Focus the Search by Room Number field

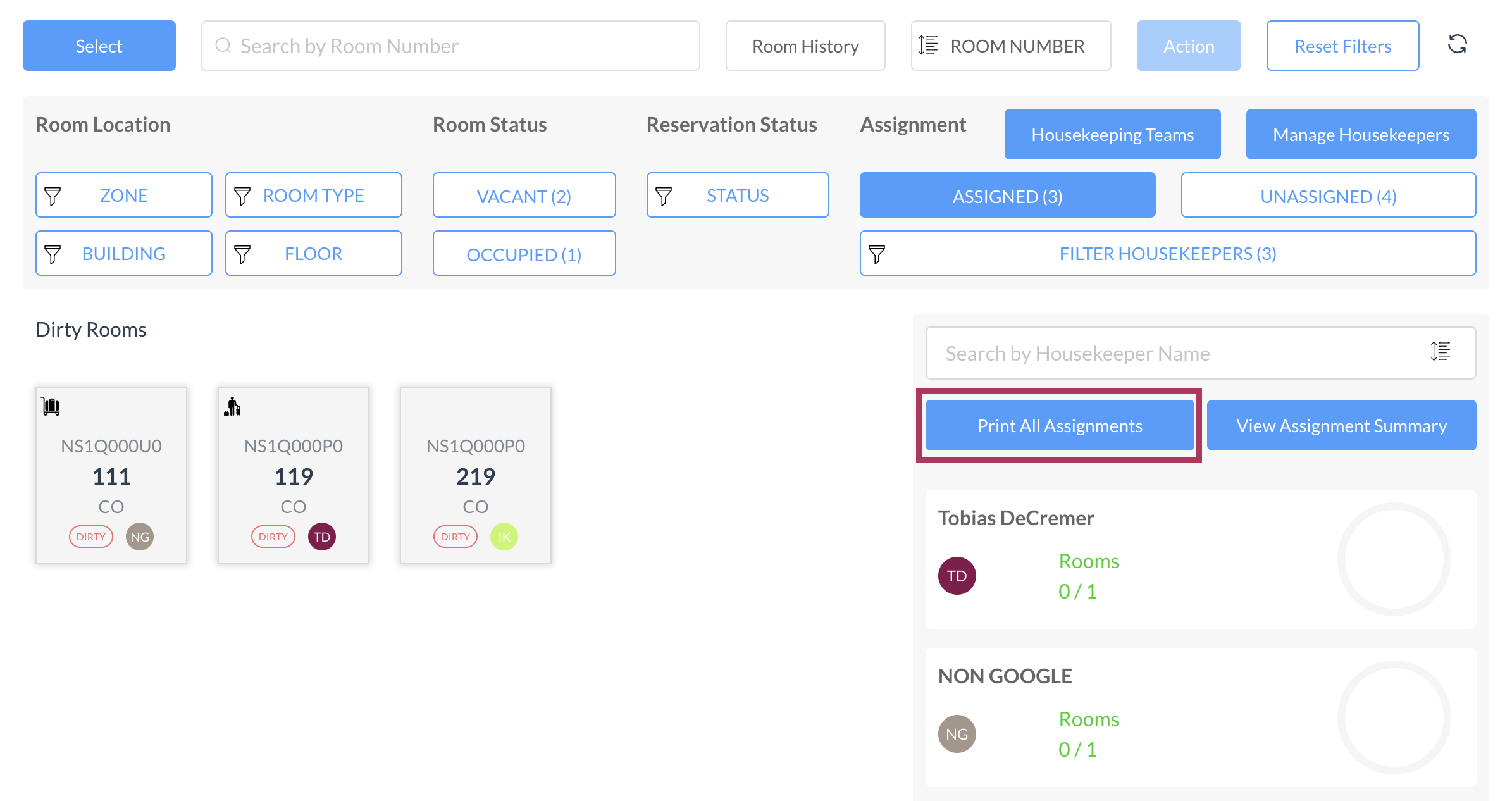click(450, 46)
